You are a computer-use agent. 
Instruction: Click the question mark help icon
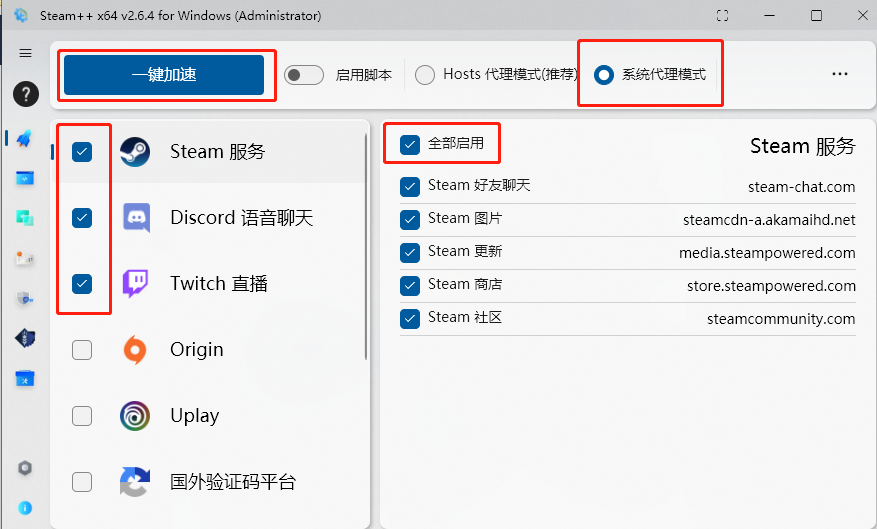point(26,93)
